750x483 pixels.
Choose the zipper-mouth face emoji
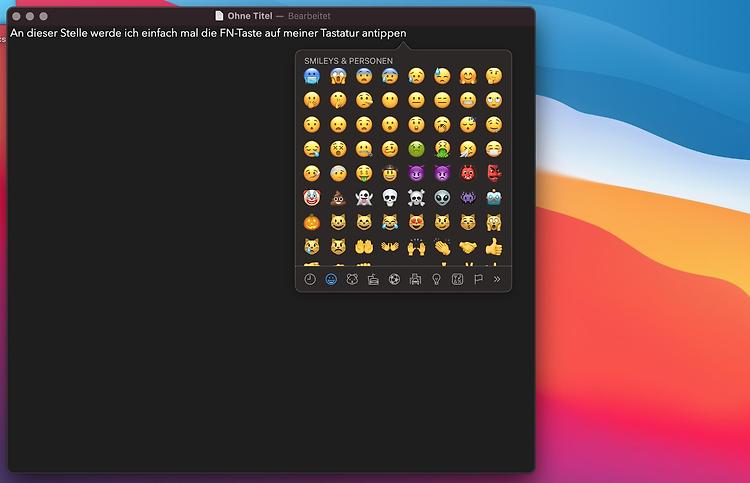364,149
